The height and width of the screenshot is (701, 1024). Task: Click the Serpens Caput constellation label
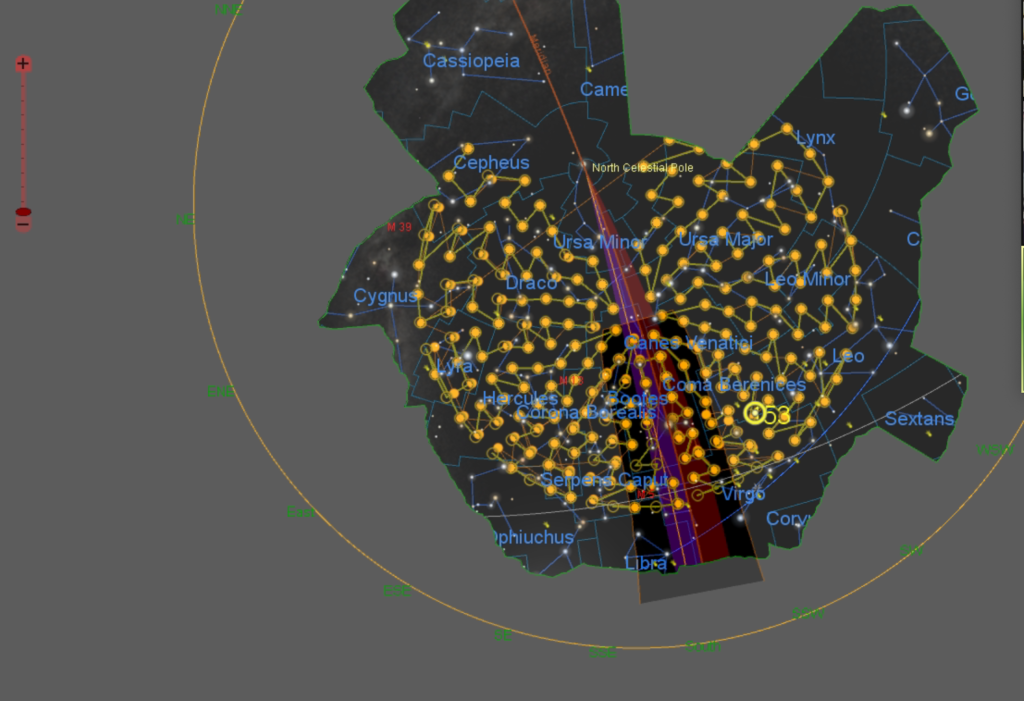click(x=605, y=480)
